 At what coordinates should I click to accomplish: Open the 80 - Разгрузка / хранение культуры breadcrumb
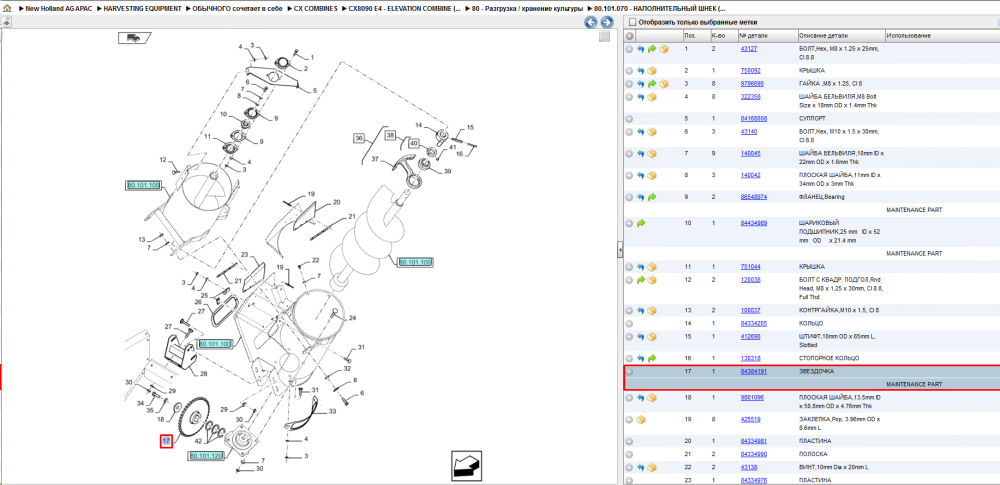point(527,9)
